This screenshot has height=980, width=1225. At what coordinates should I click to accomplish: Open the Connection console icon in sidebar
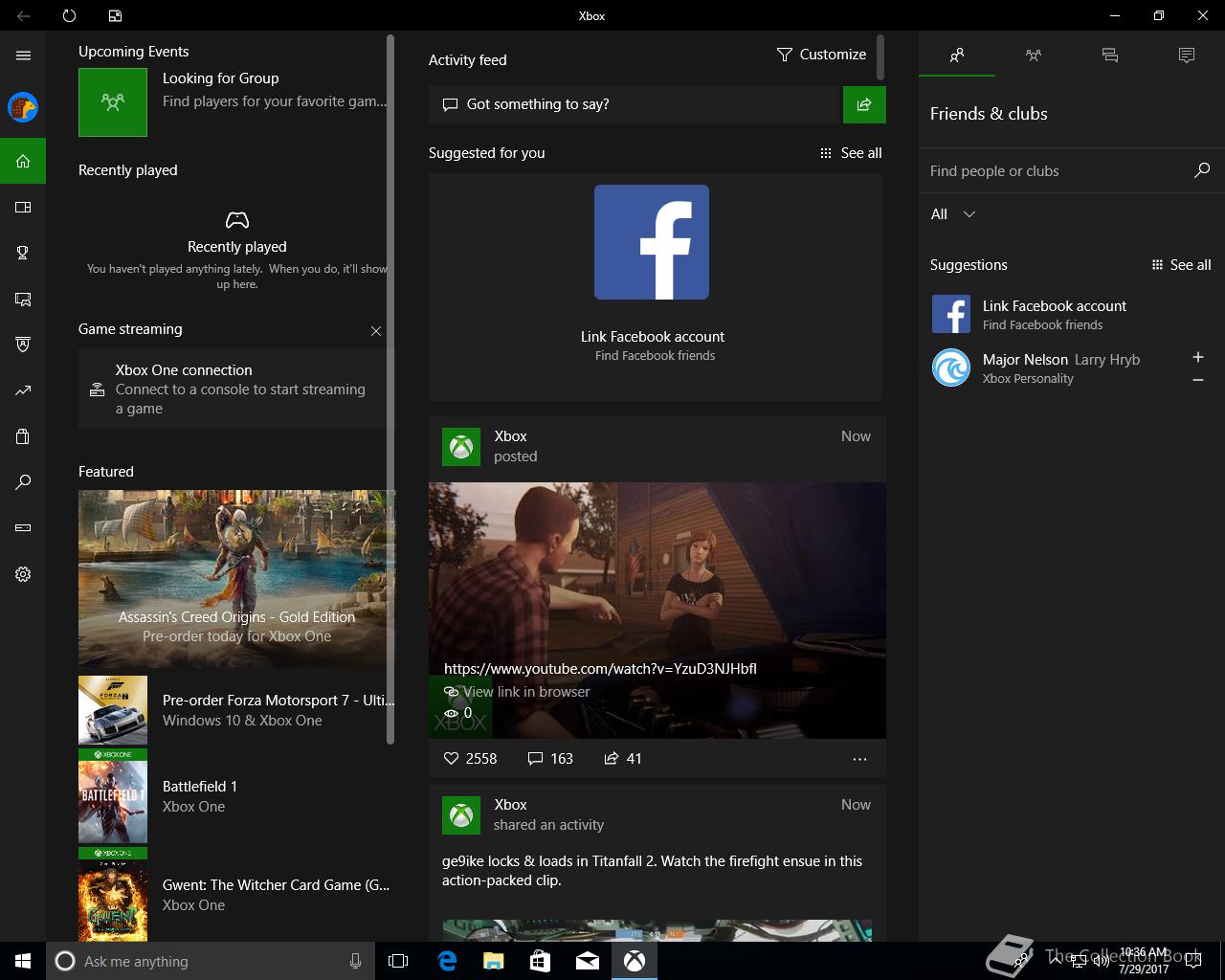pyautogui.click(x=23, y=528)
